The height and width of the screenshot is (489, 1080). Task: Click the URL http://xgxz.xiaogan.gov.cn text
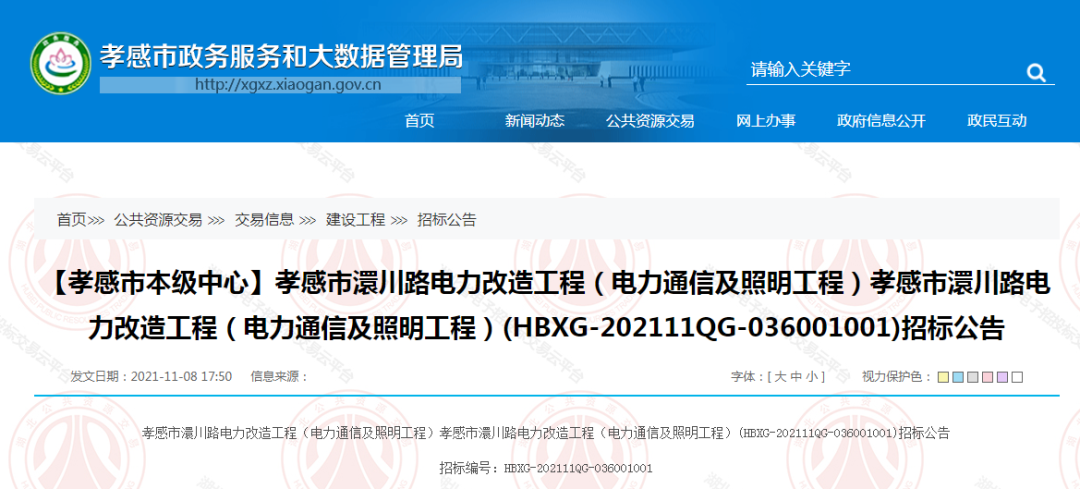click(289, 85)
